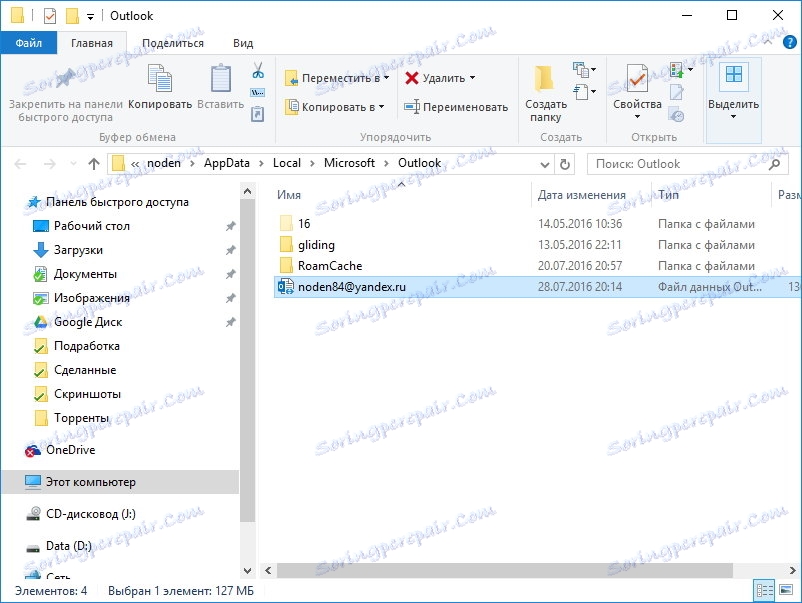This screenshot has width=802, height=603.
Task: Sort by the Дата изменения column header
Action: [x=582, y=195]
